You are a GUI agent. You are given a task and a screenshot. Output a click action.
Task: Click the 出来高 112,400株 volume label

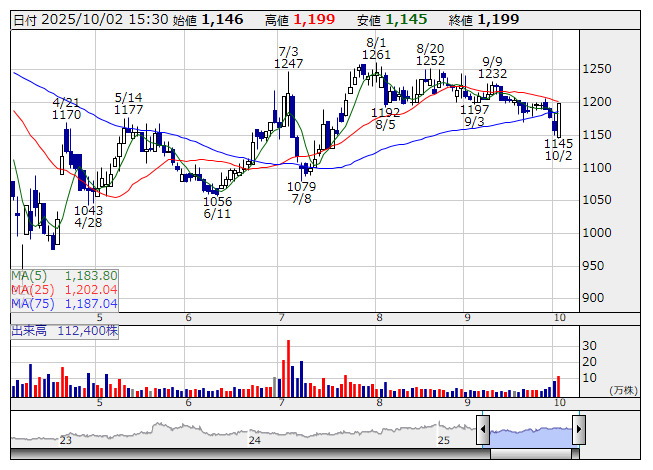65,331
